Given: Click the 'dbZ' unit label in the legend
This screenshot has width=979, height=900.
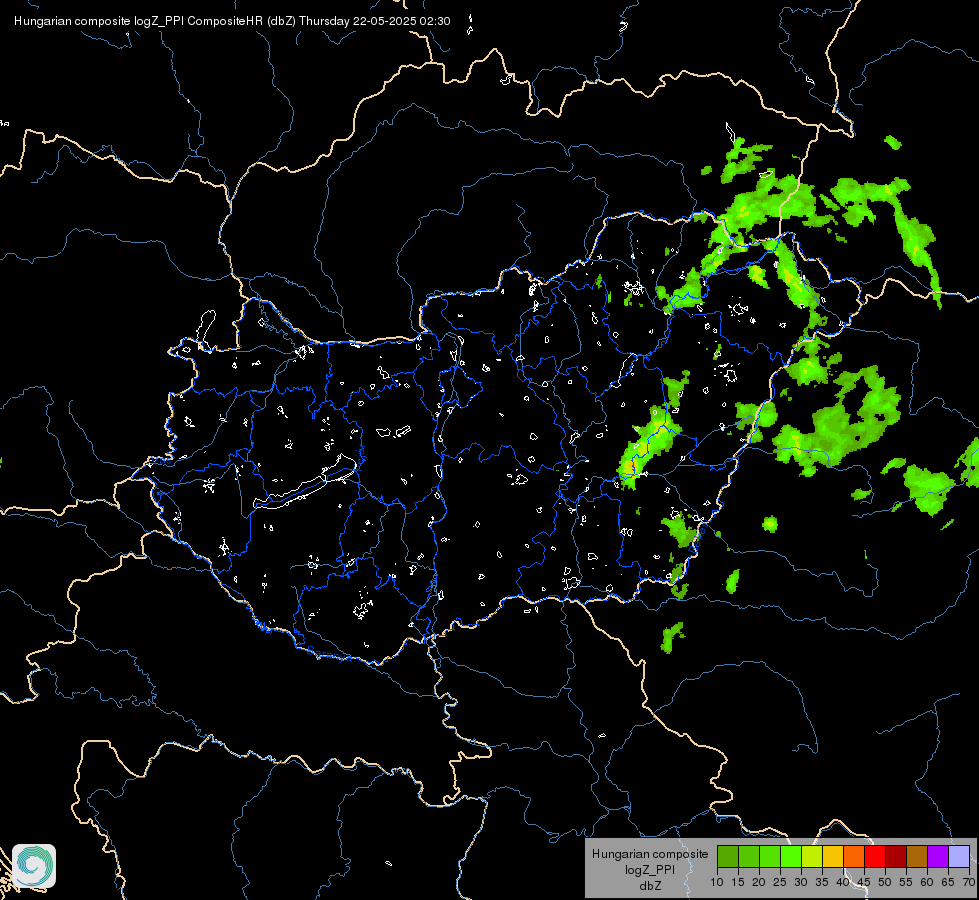Looking at the screenshot, I should click(x=650, y=886).
